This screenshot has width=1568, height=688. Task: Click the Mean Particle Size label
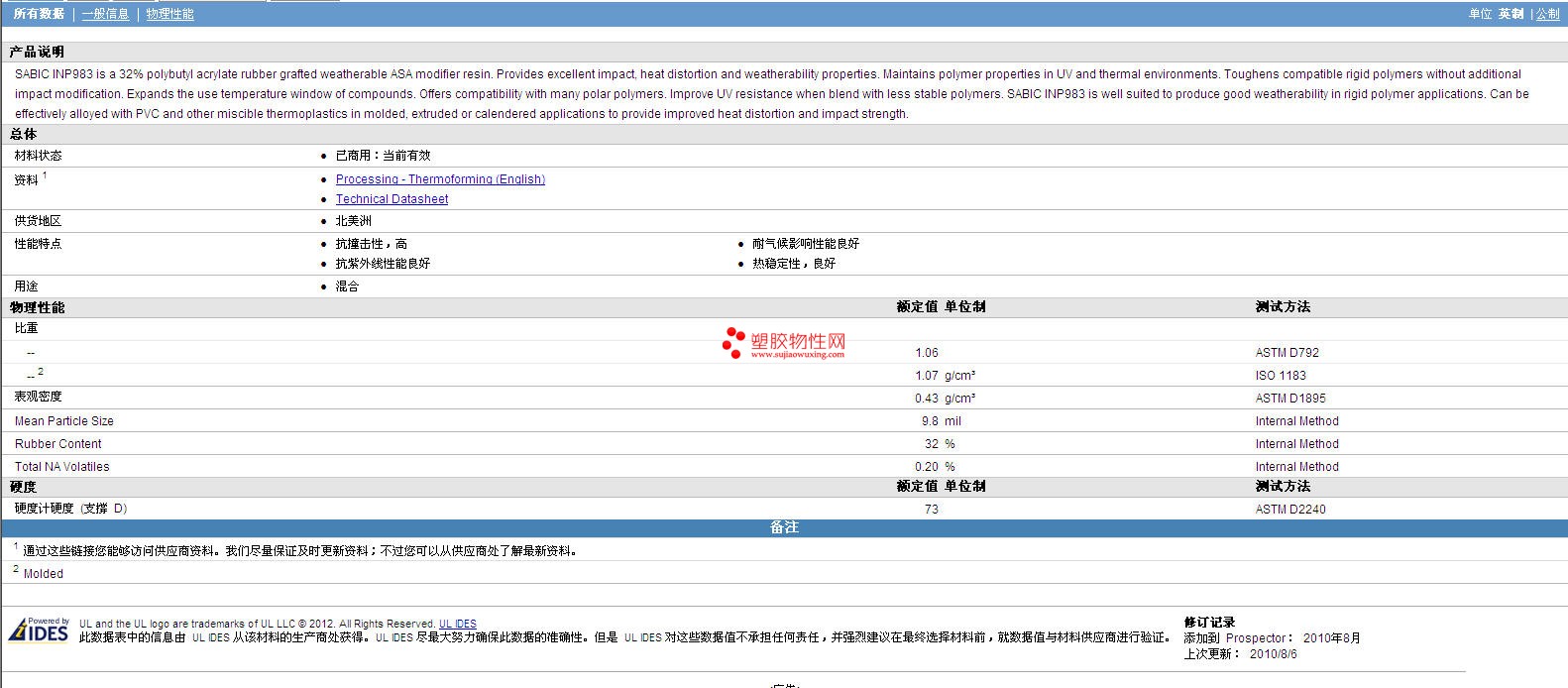(63, 421)
